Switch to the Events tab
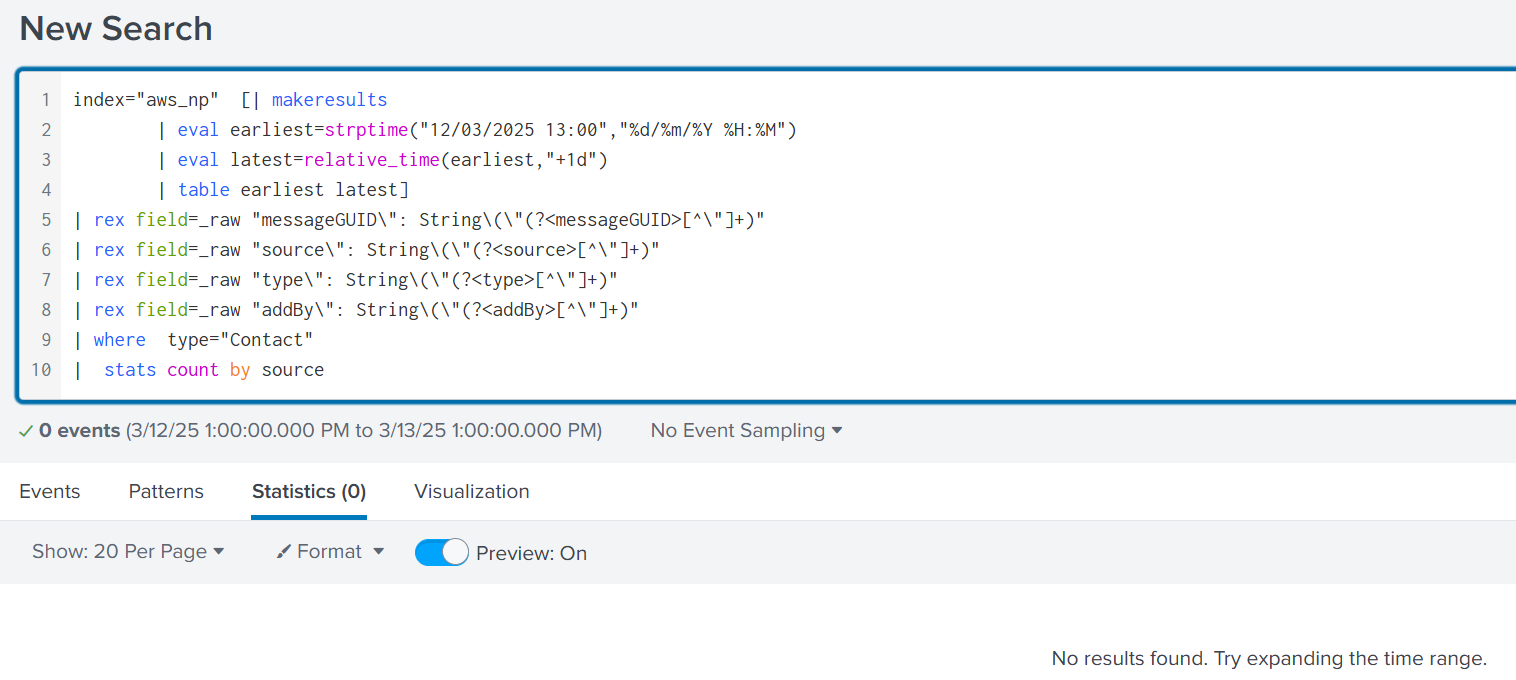This screenshot has width=1516, height=680. point(50,491)
